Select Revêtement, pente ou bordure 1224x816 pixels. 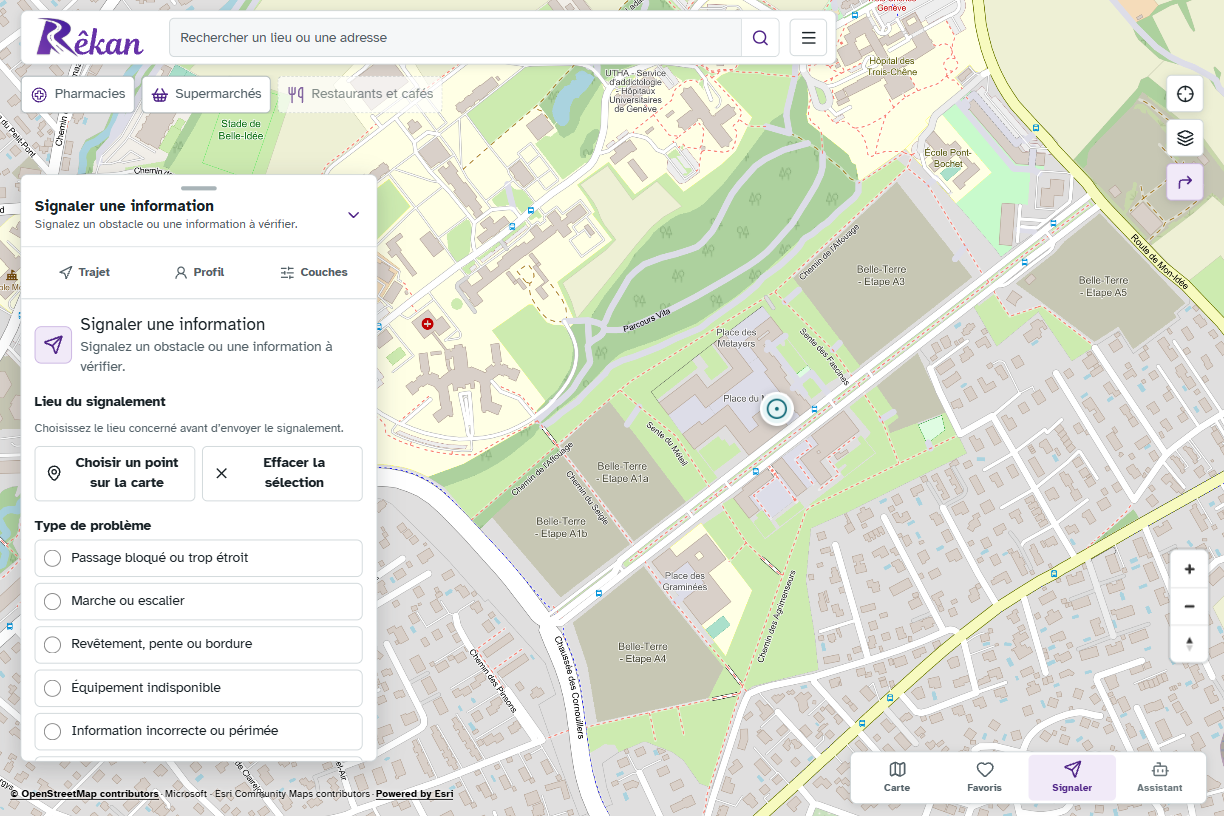click(198, 644)
